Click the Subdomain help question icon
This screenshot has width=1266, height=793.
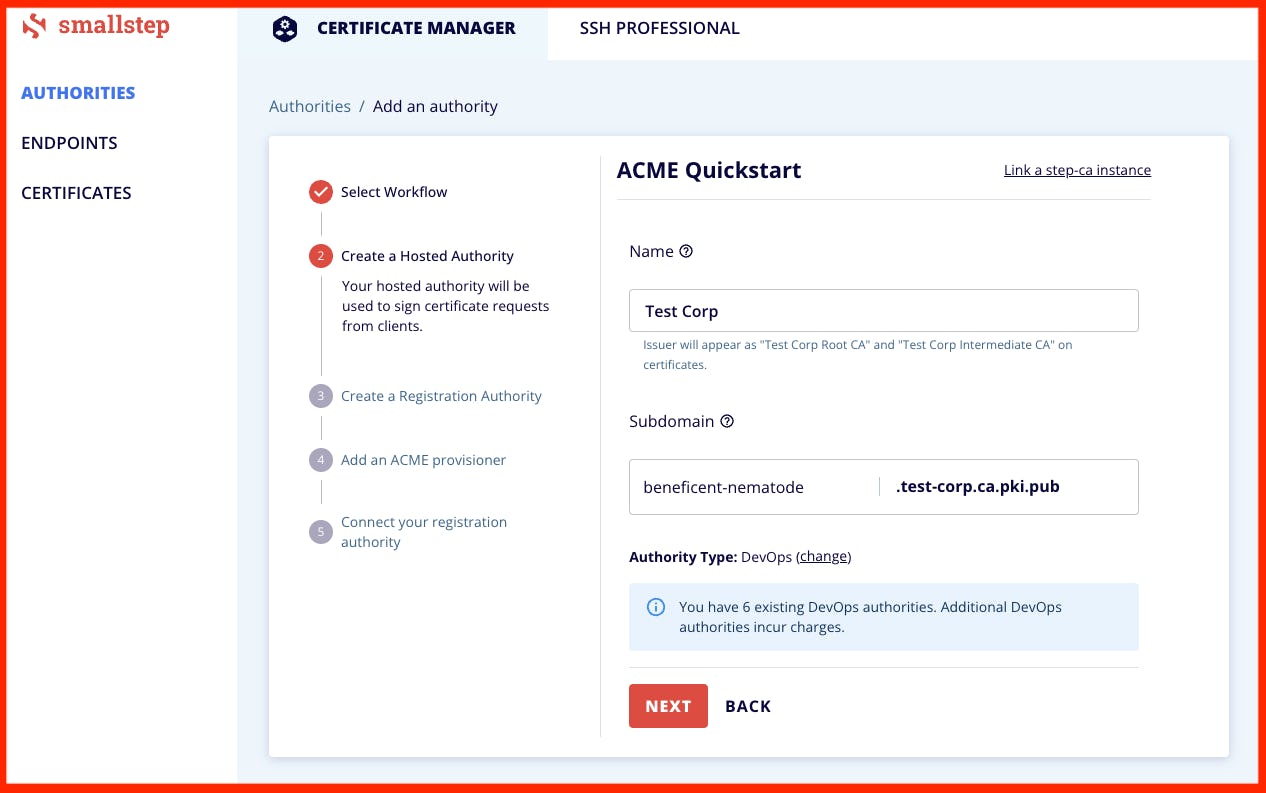click(727, 422)
